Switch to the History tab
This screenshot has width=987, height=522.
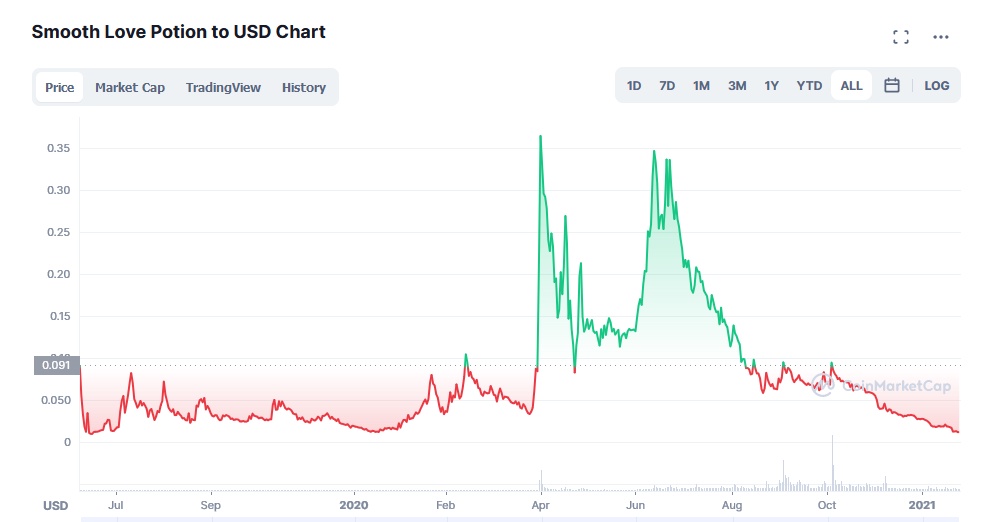(303, 88)
